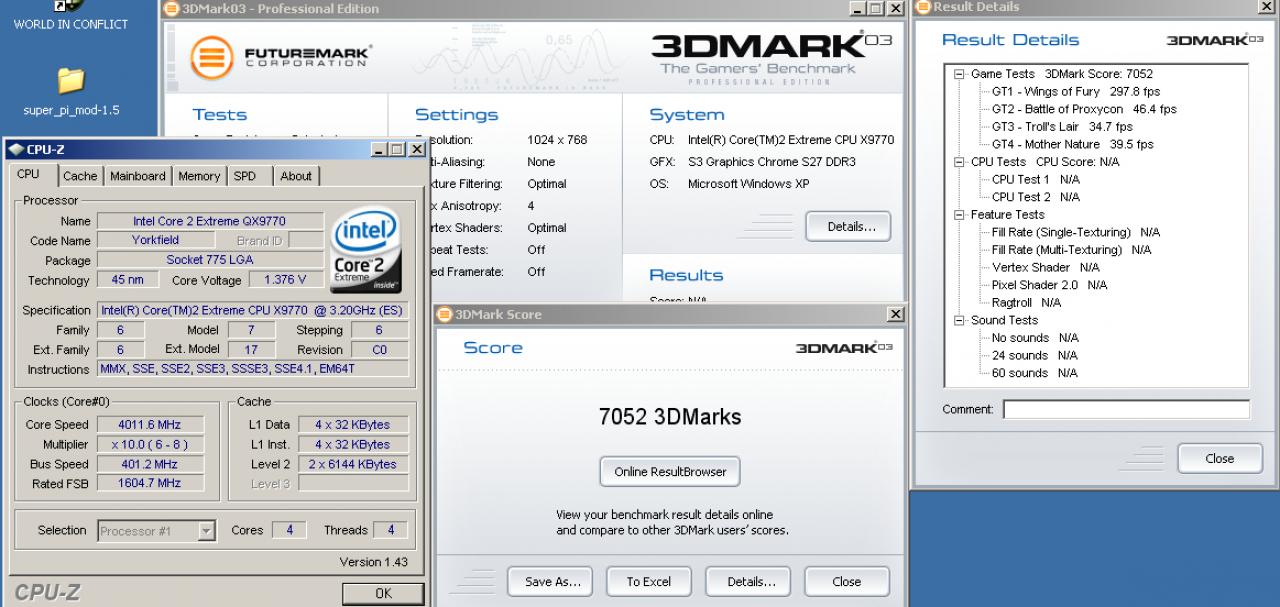Click the Multiplier x 10.0 value
The image size is (1280, 607).
[x=151, y=444]
